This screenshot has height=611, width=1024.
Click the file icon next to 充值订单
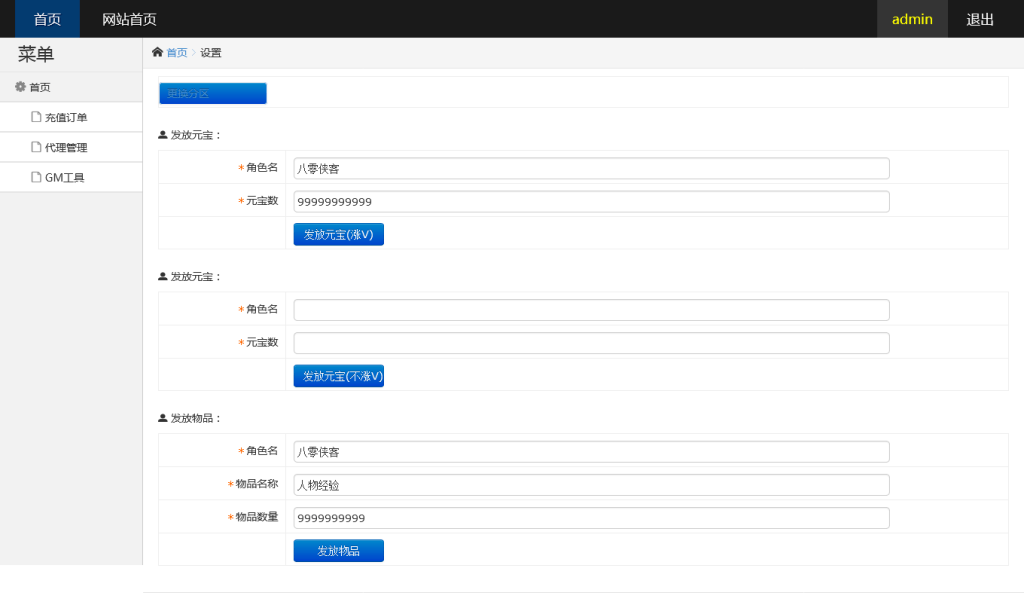(36, 117)
